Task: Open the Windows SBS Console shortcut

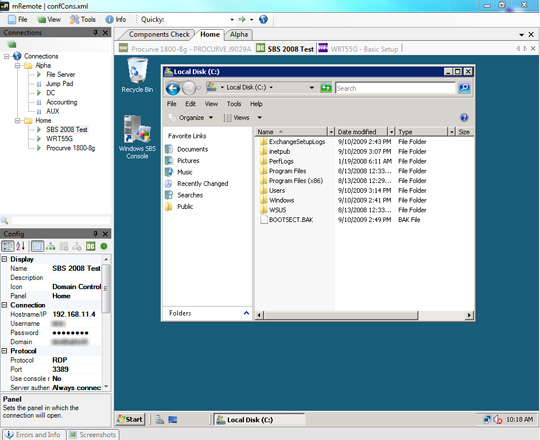Action: [x=137, y=137]
